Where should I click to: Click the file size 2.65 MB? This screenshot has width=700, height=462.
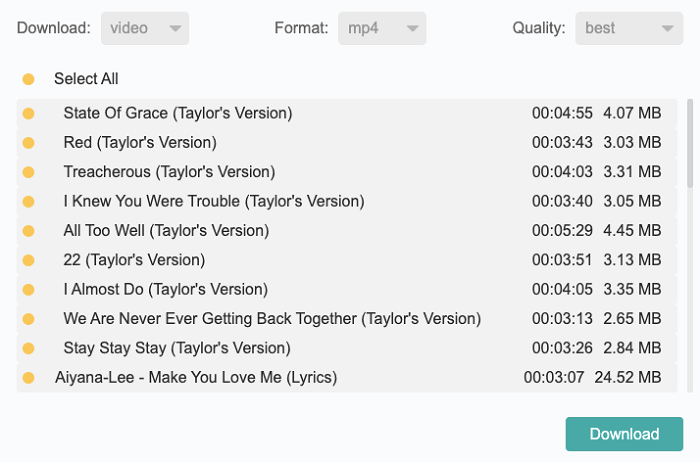(x=632, y=319)
